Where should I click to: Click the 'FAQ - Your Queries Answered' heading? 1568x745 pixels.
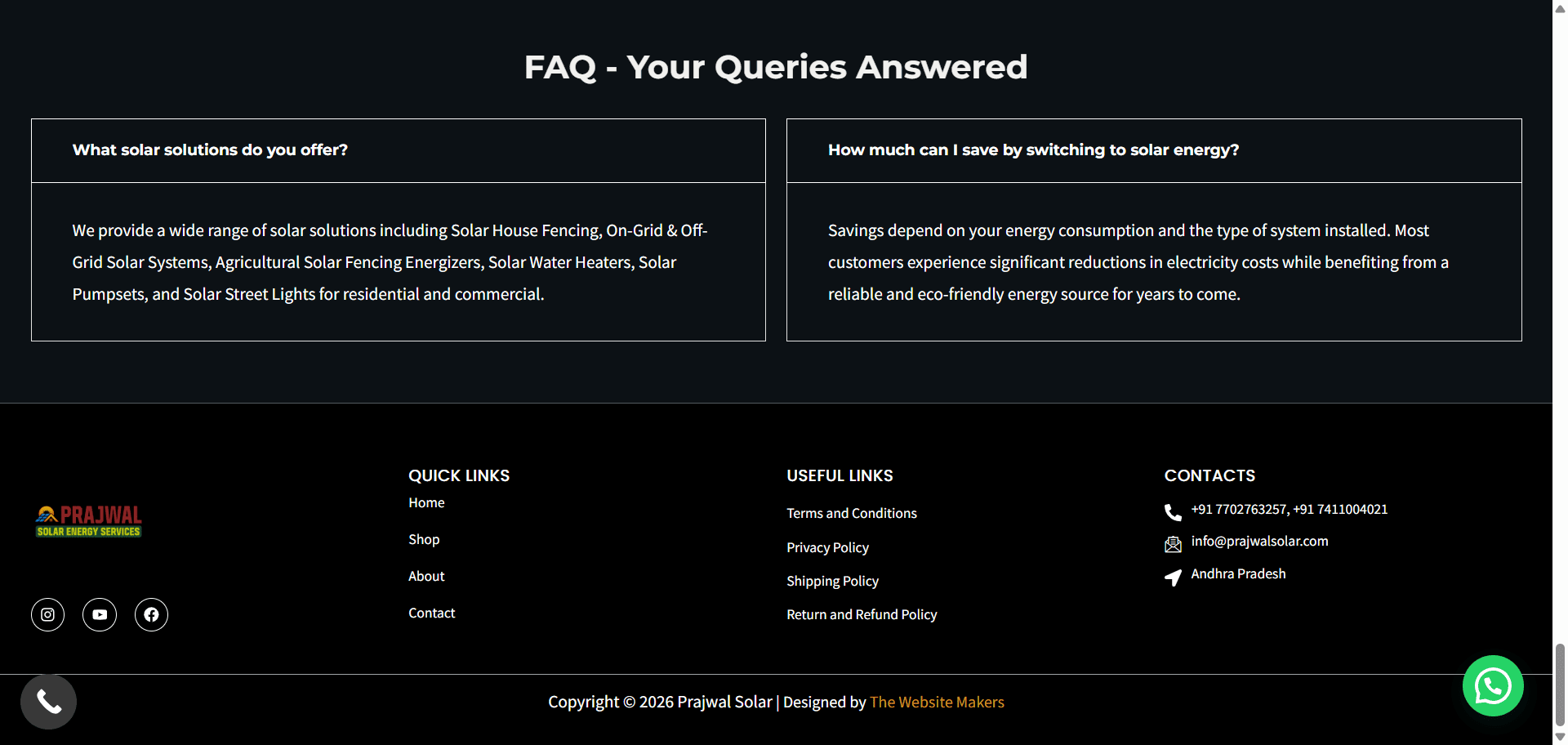pyautogui.click(x=776, y=67)
